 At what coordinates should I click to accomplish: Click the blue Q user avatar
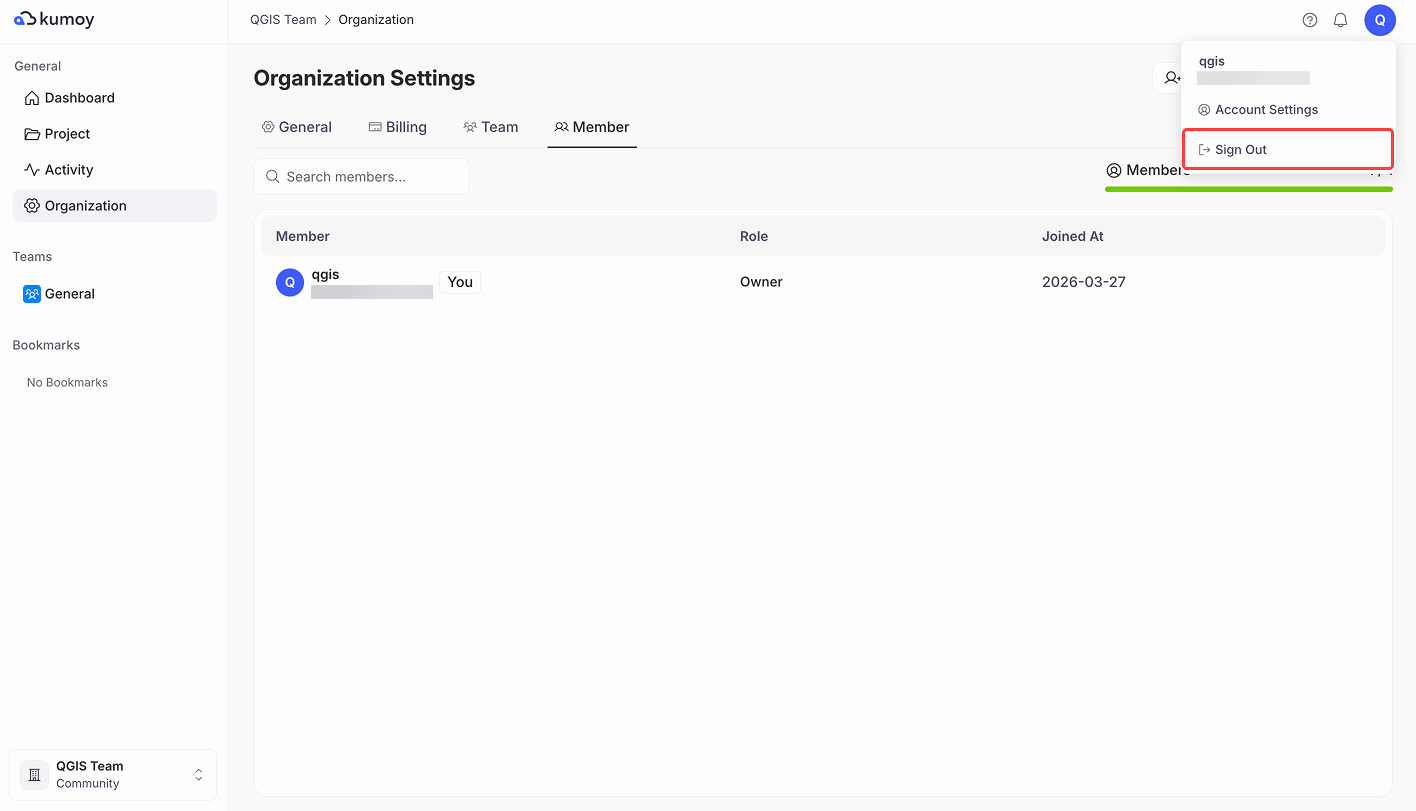click(x=1380, y=20)
